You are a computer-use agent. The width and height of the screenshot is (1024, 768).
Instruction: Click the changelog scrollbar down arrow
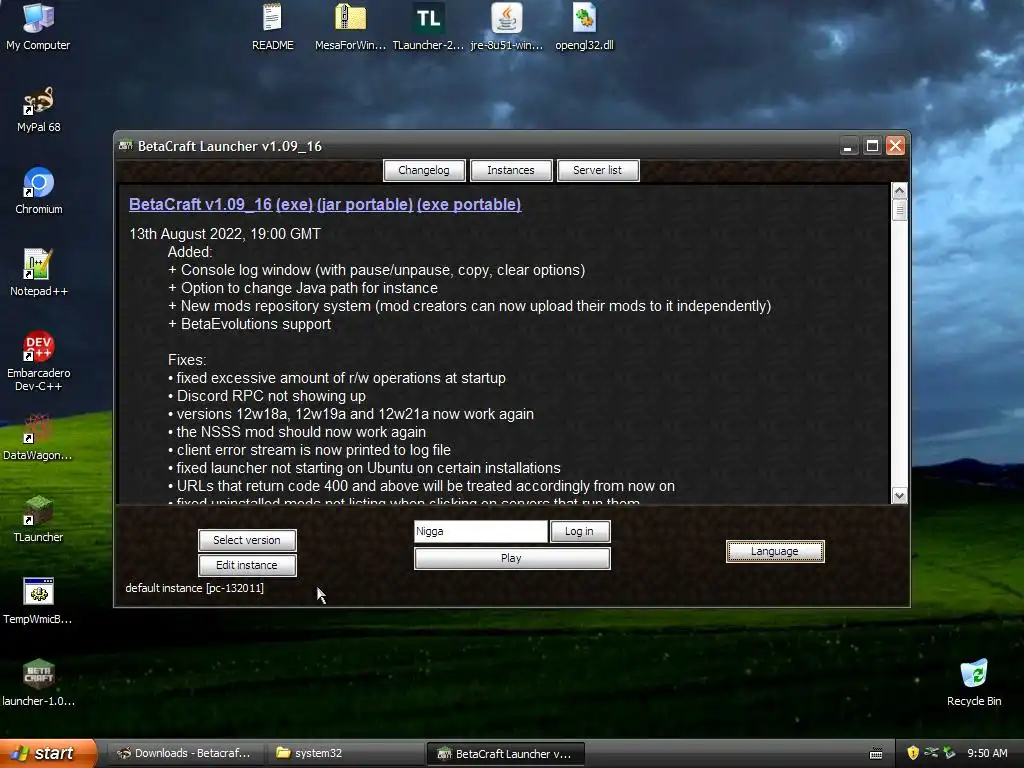899,496
